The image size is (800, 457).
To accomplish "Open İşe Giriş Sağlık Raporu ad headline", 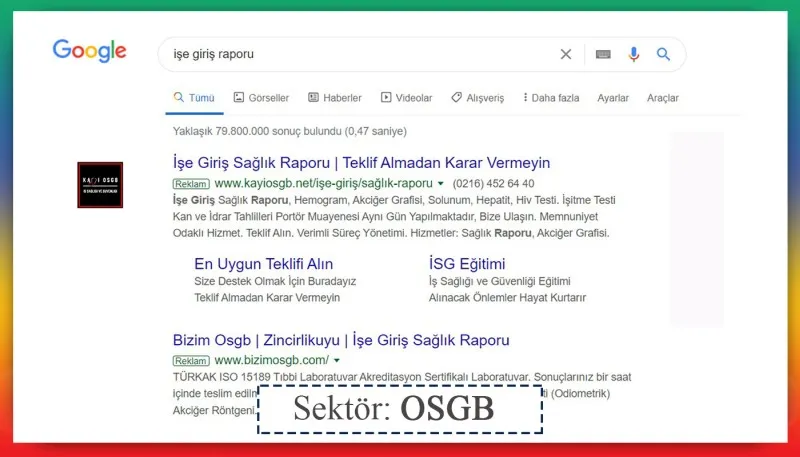I will coord(361,163).
